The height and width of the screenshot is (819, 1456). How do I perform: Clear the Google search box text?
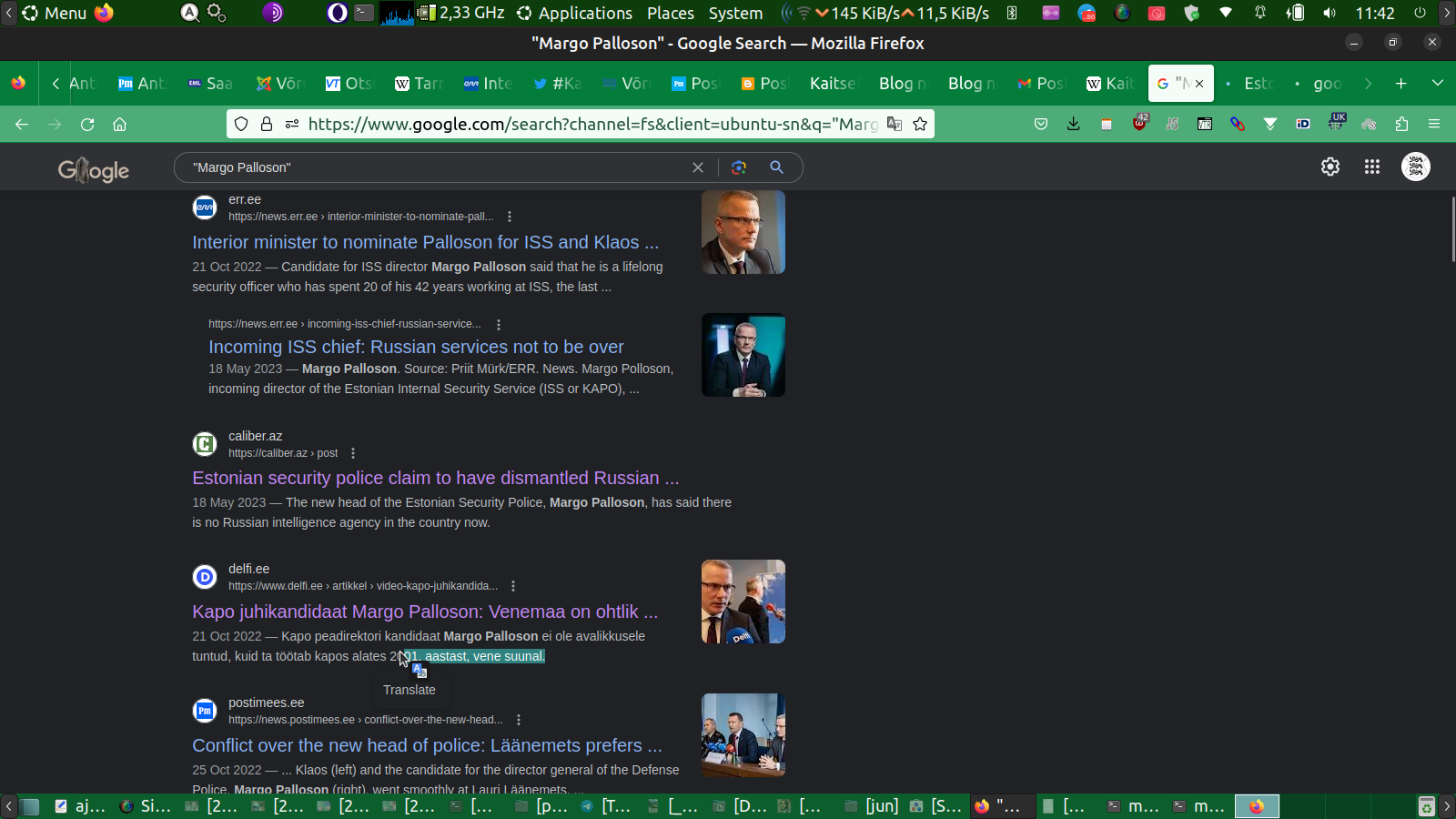[x=698, y=167]
